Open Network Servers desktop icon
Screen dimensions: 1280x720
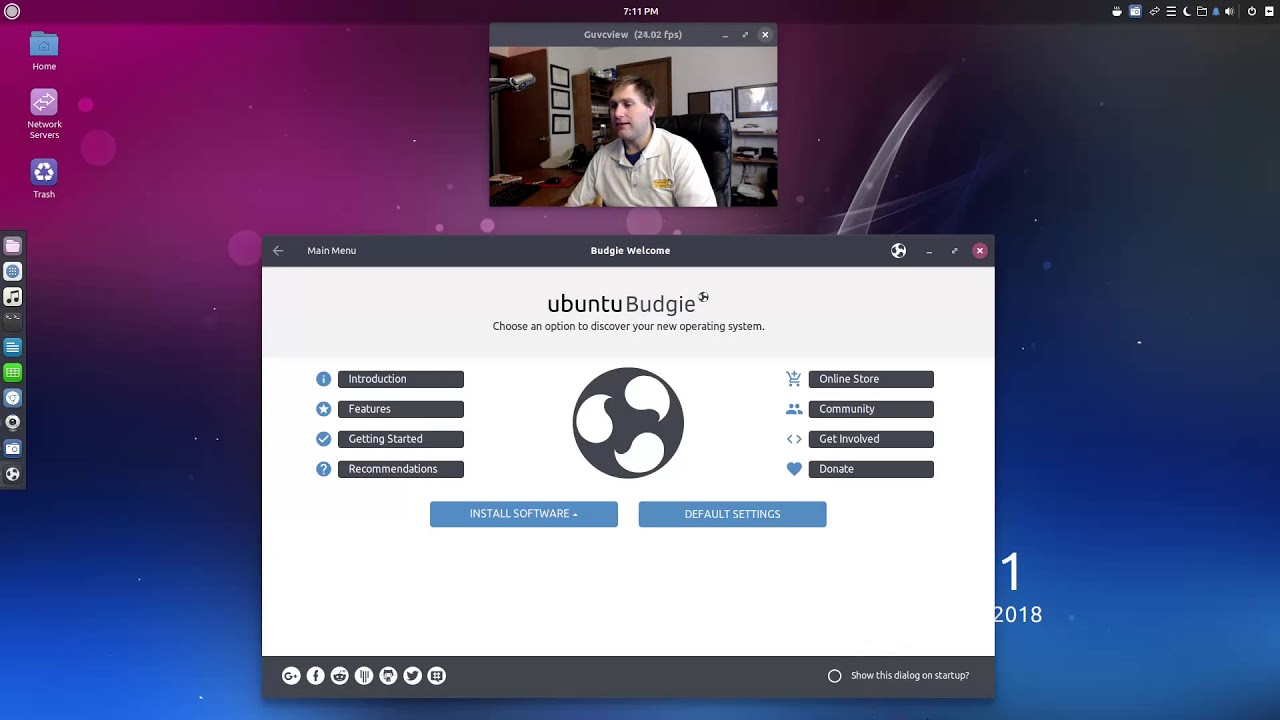coord(44,114)
